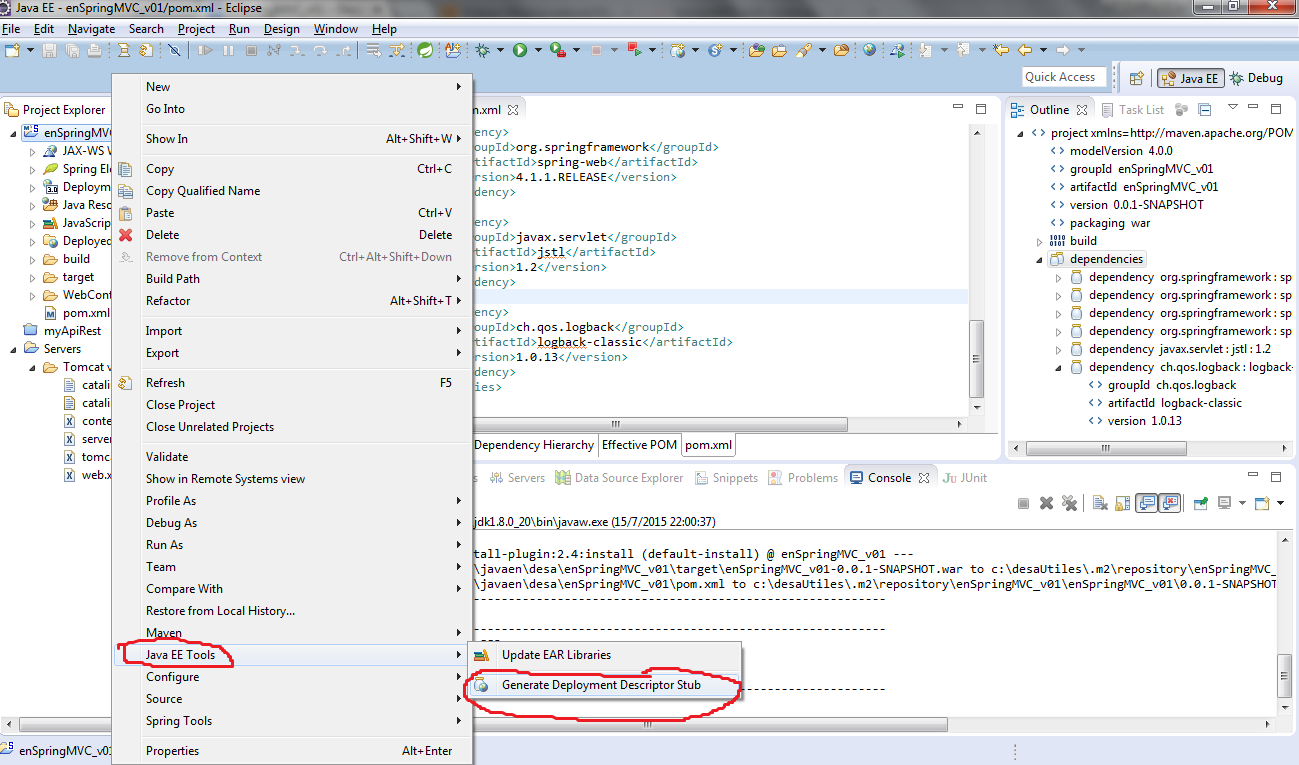
Task: Open the Navigate menu
Action: click(x=91, y=29)
